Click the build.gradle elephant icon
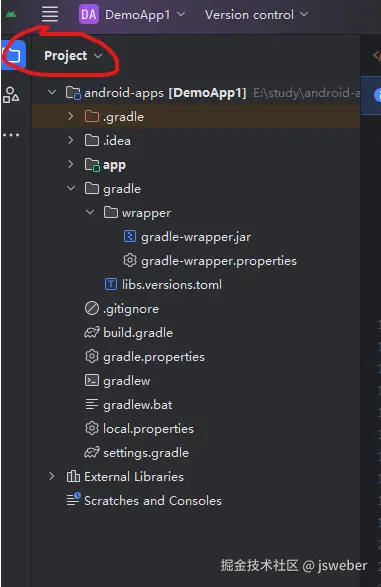 click(x=92, y=332)
